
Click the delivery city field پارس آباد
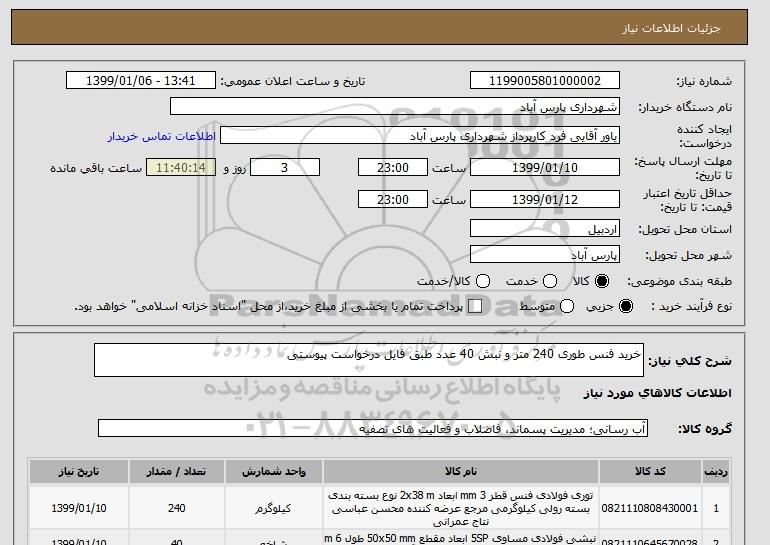coord(545,254)
